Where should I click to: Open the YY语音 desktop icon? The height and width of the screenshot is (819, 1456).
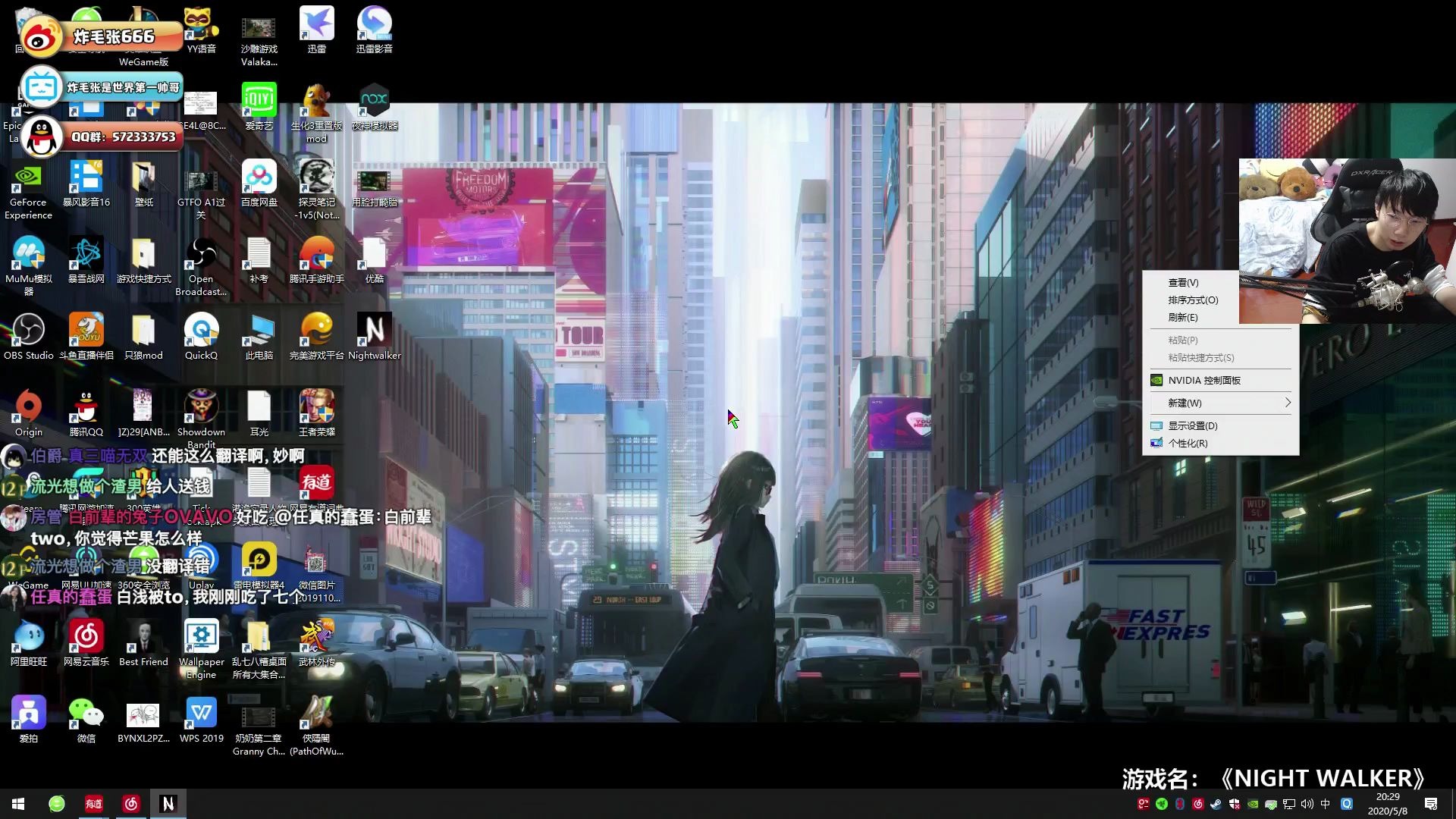(x=201, y=30)
